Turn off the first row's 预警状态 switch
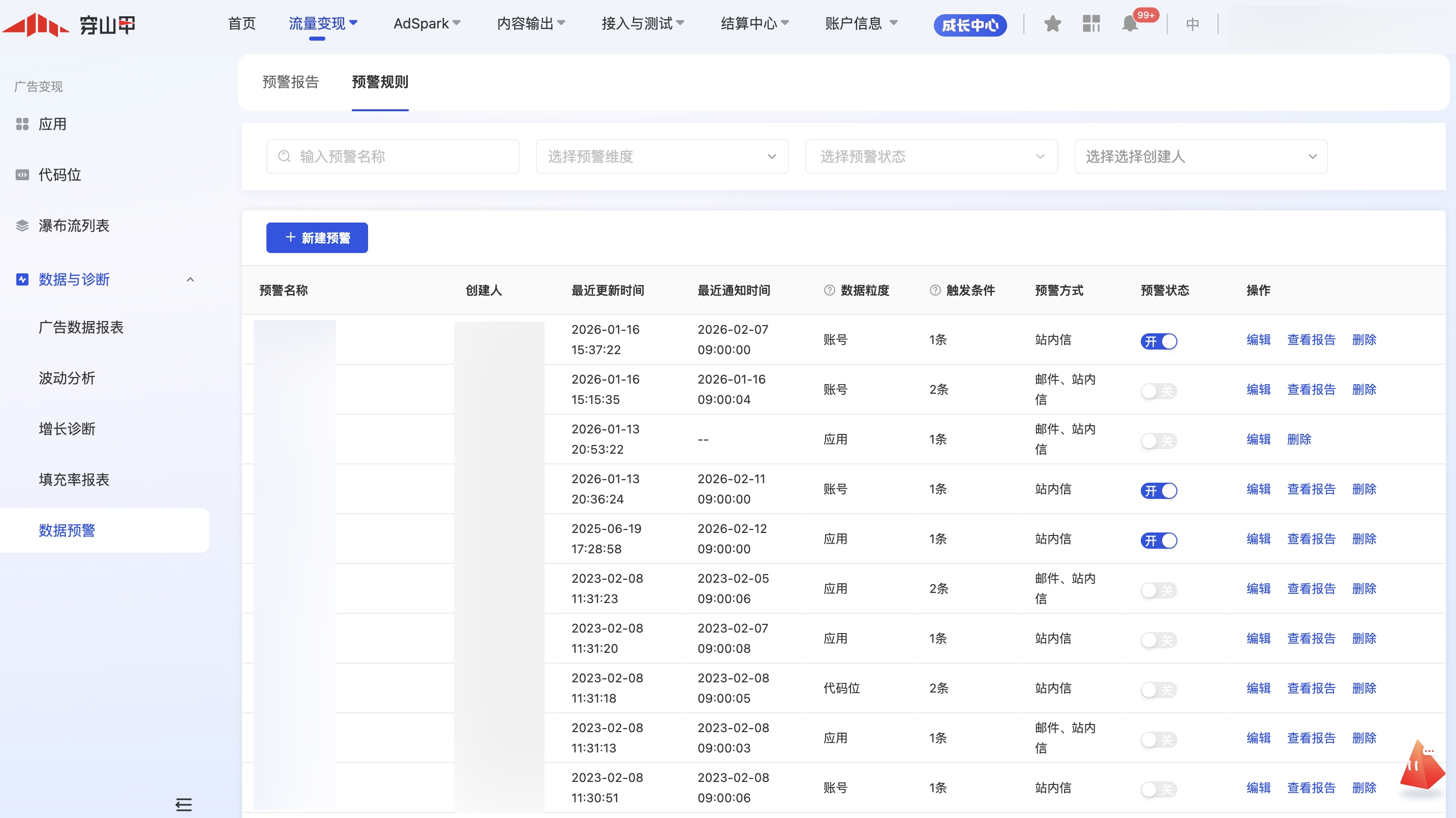 click(x=1158, y=341)
